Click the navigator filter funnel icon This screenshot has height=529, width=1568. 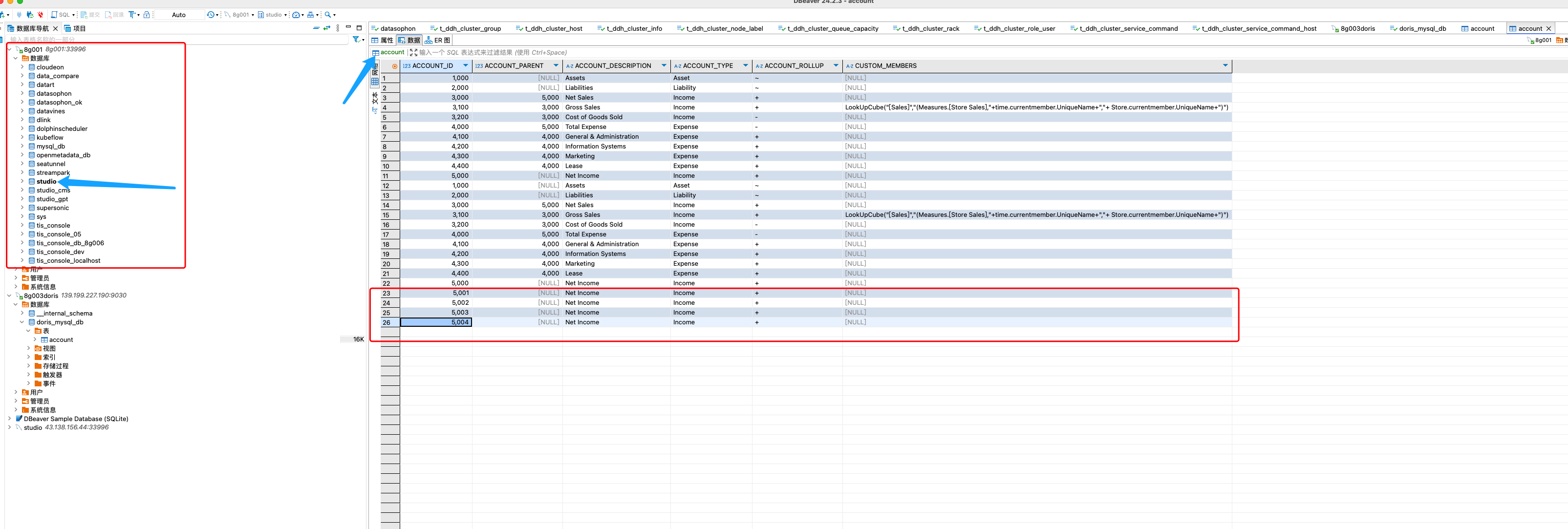(x=356, y=40)
